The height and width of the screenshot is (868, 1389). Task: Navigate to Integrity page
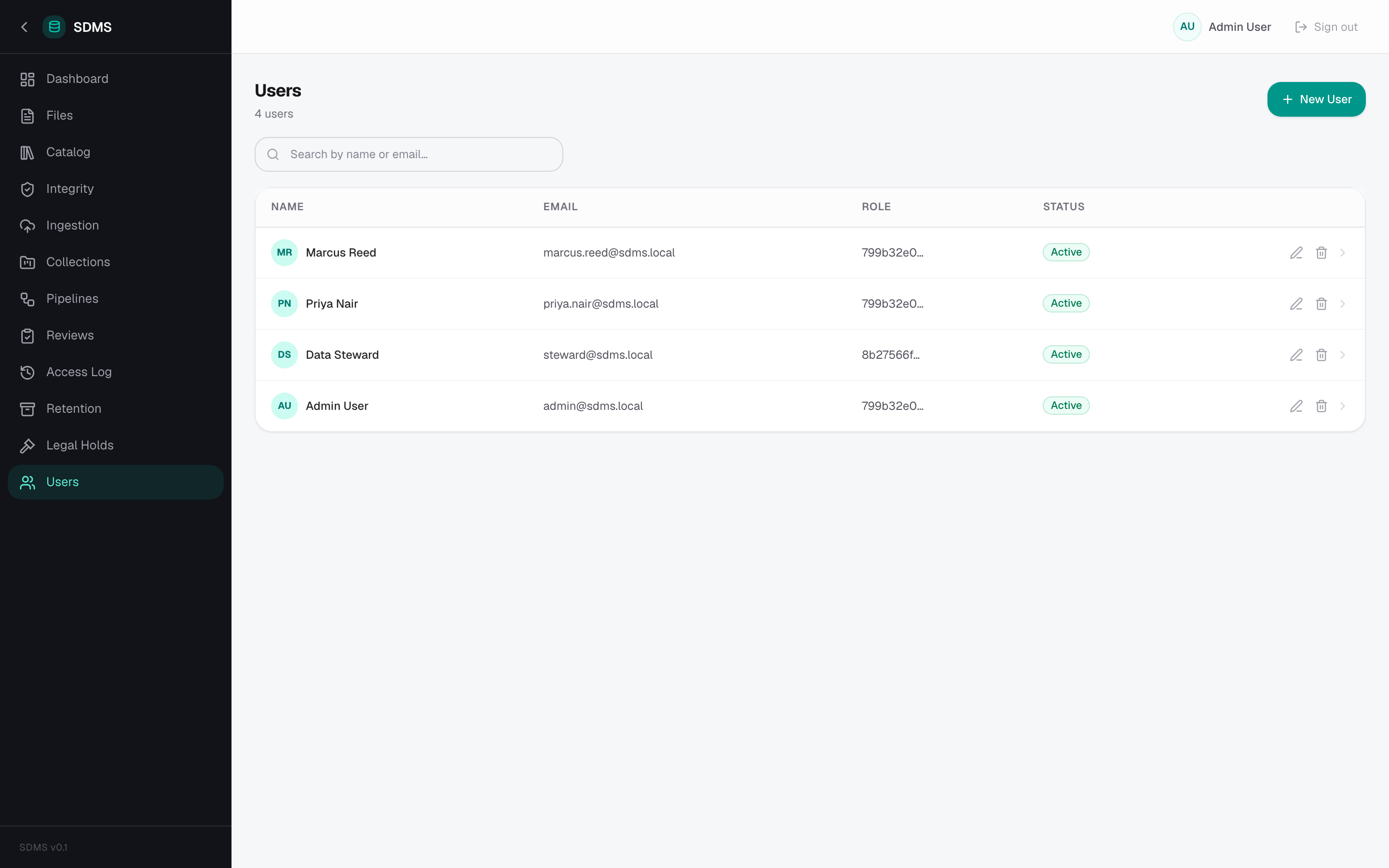[x=115, y=190]
